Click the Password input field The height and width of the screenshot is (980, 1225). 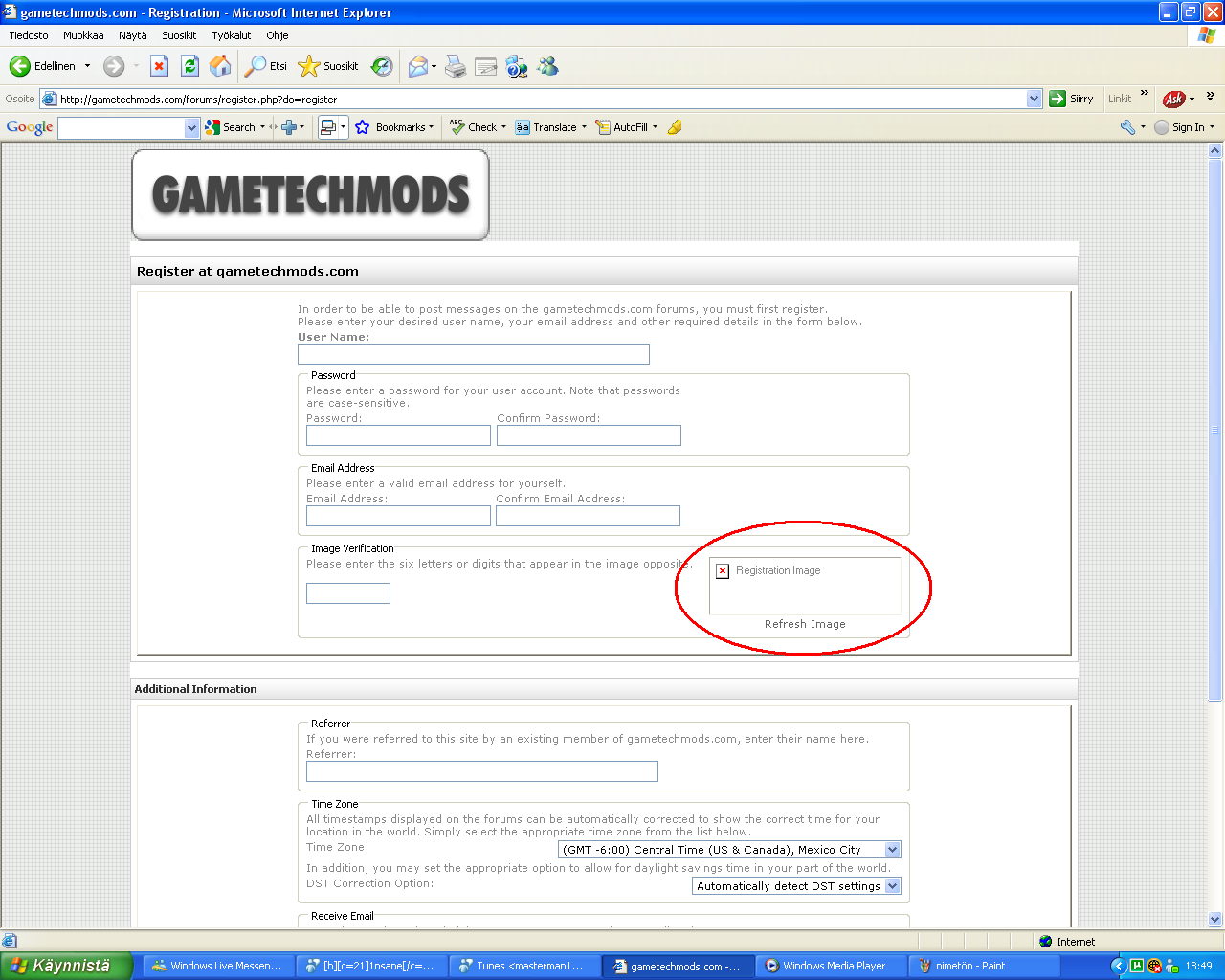pyautogui.click(x=398, y=435)
